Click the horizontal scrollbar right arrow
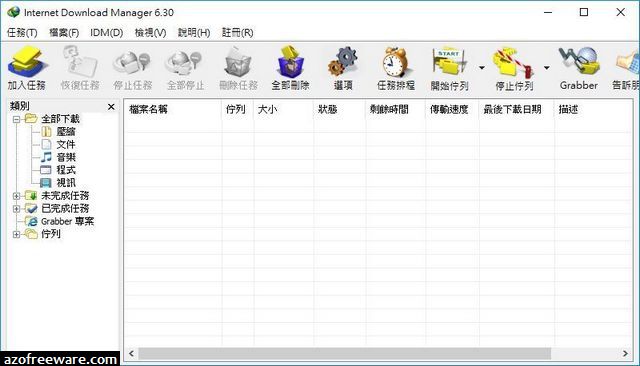Screen dimensions: 640x366 (x=625, y=353)
